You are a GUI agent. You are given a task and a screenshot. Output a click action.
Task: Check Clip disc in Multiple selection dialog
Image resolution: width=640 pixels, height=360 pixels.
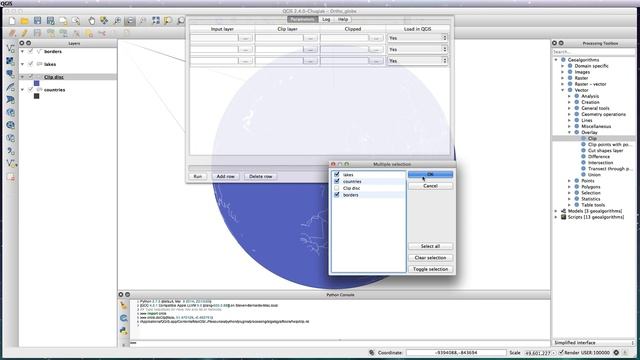[x=337, y=188]
